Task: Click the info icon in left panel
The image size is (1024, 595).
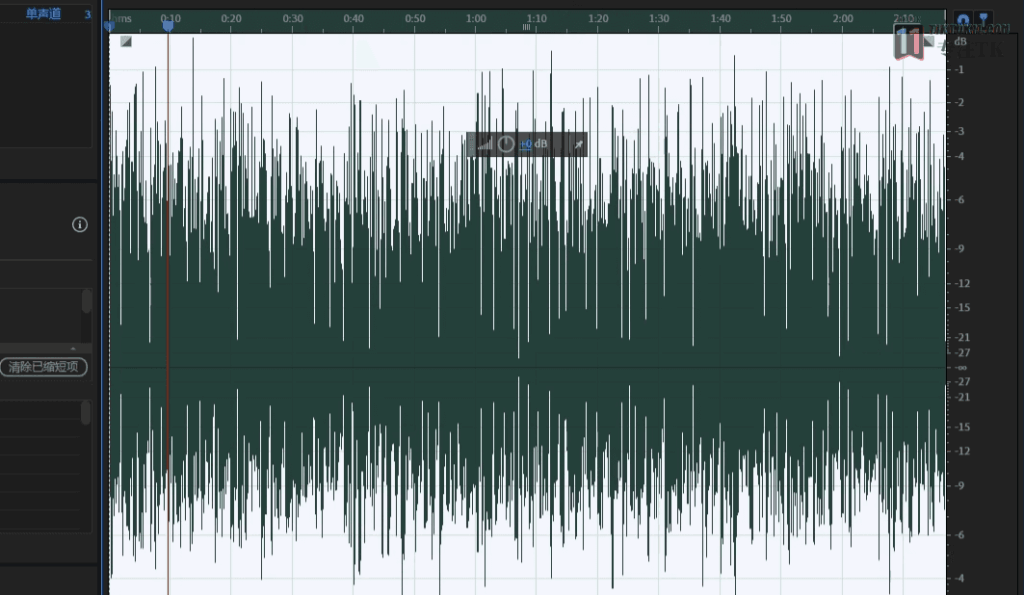Action: [80, 225]
